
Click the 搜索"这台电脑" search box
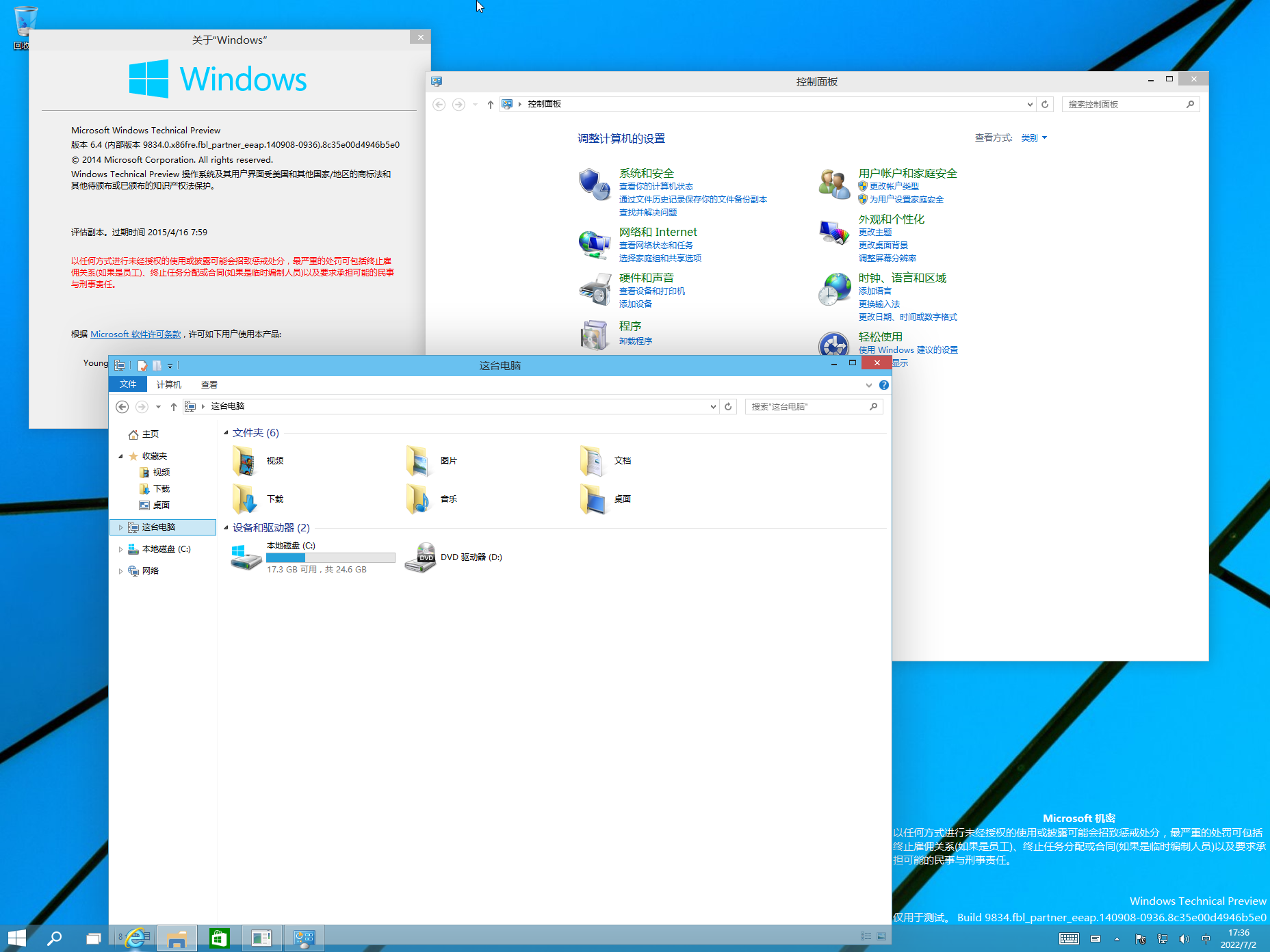click(814, 406)
